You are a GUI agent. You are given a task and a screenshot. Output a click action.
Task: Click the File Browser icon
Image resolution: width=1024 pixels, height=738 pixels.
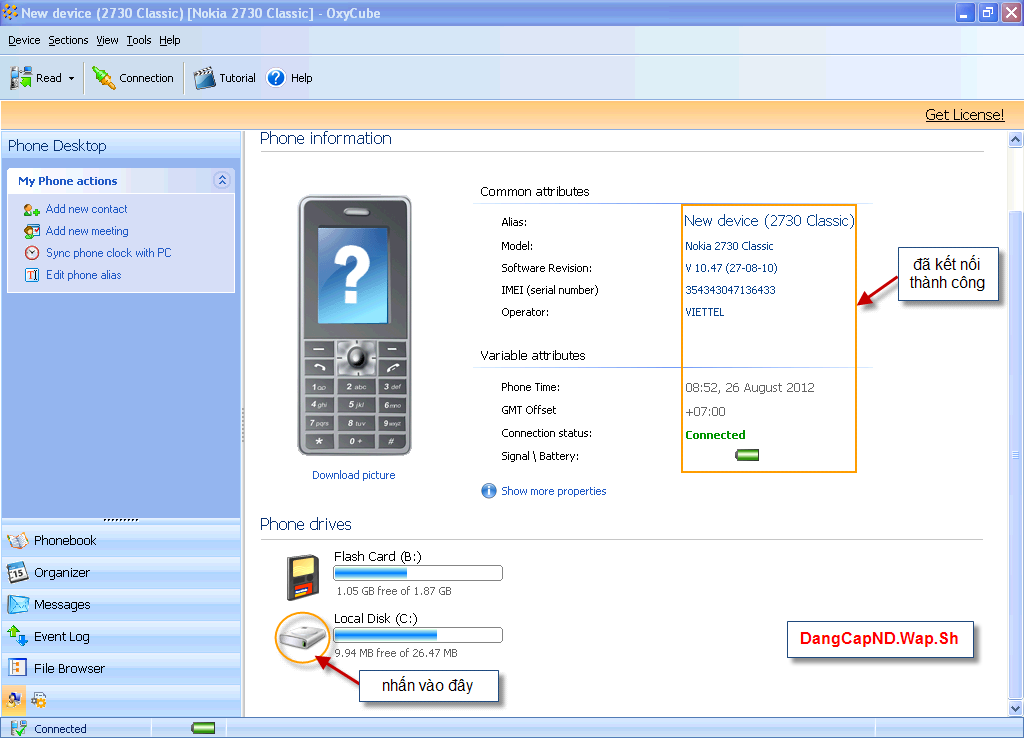pyautogui.click(x=17, y=668)
